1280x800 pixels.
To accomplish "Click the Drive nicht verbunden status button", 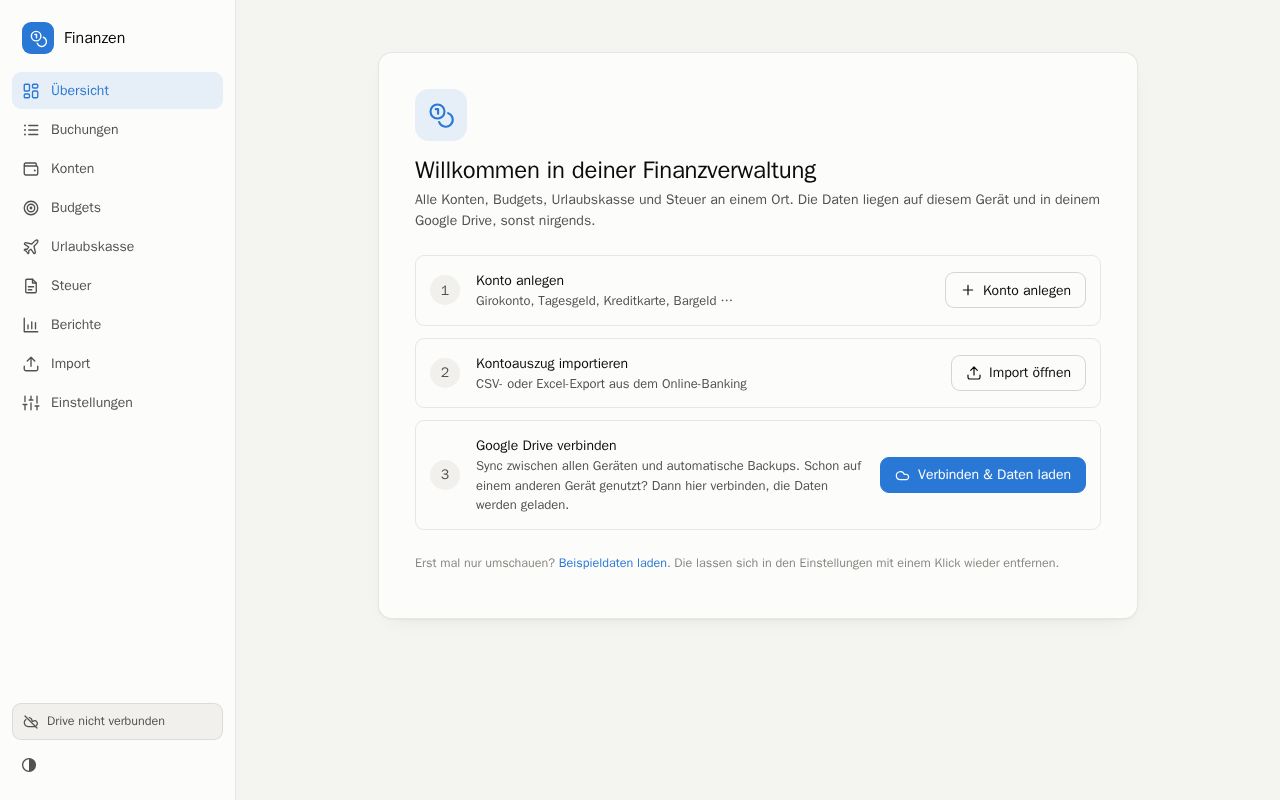I will (117, 722).
